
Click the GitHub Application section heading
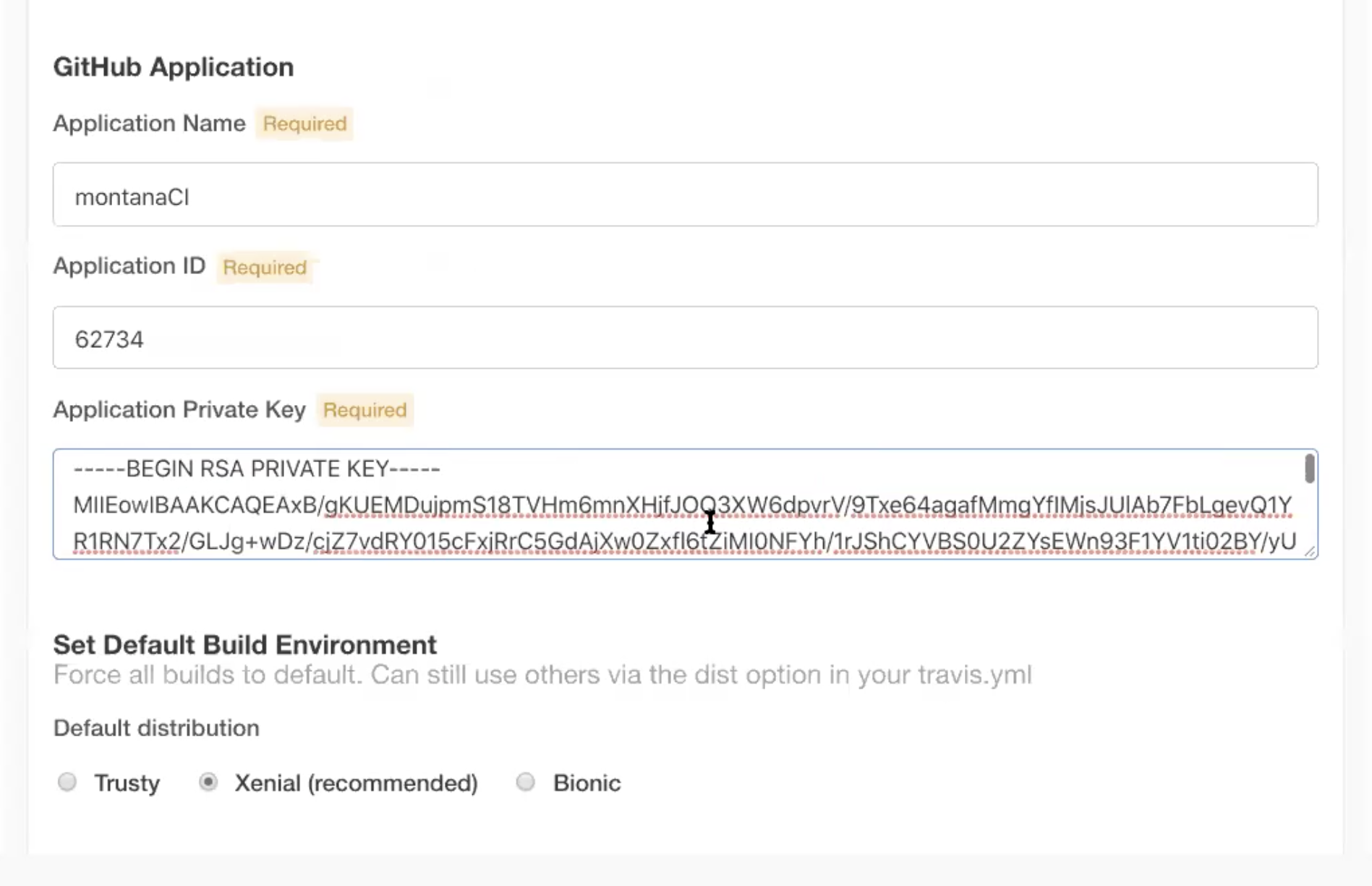pyautogui.click(x=174, y=67)
